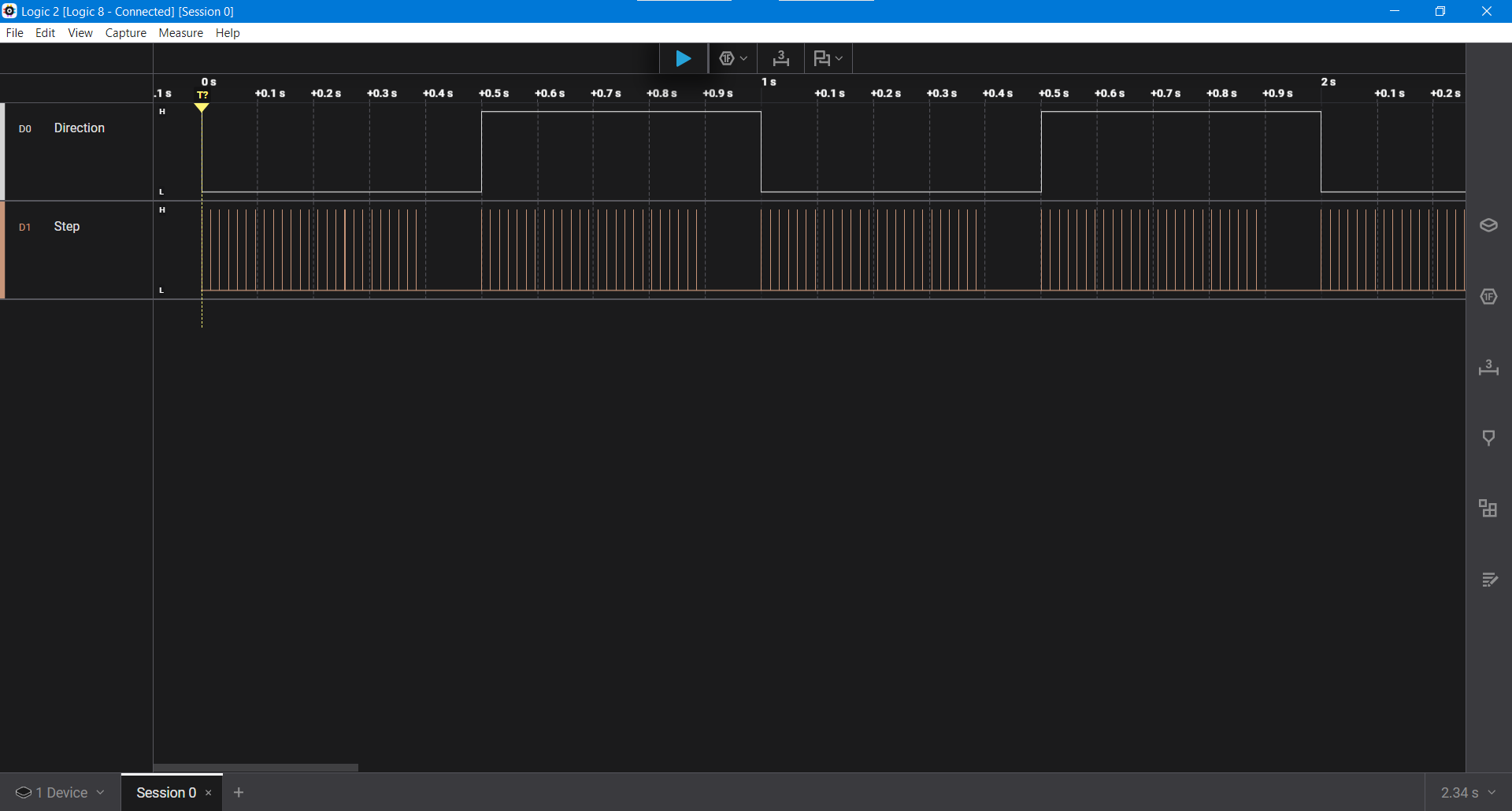The height and width of the screenshot is (811, 1512).
Task: Open the timing marker dropdown in toolbar
Action: (x=828, y=58)
